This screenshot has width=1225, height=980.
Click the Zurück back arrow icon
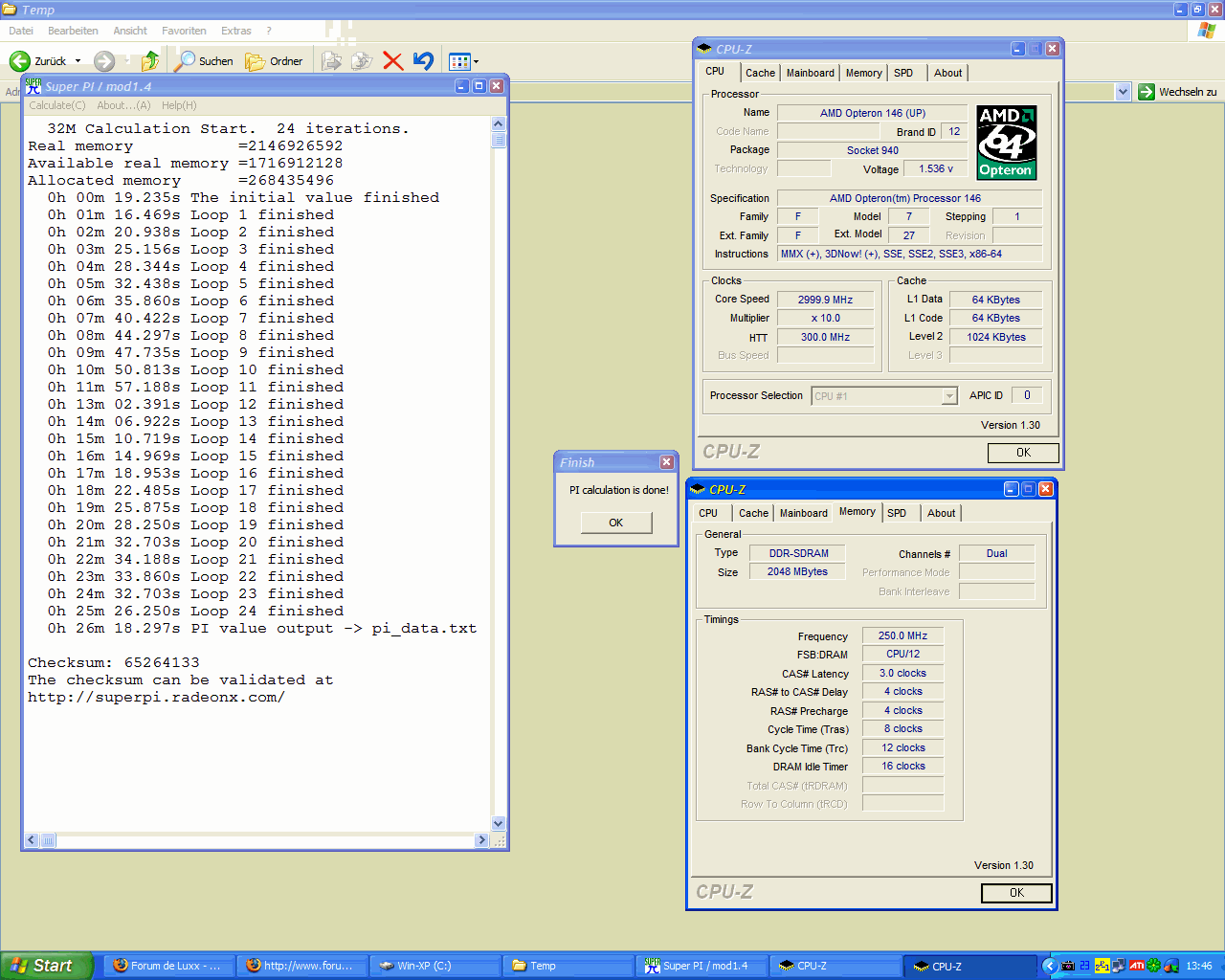pyautogui.click(x=19, y=61)
